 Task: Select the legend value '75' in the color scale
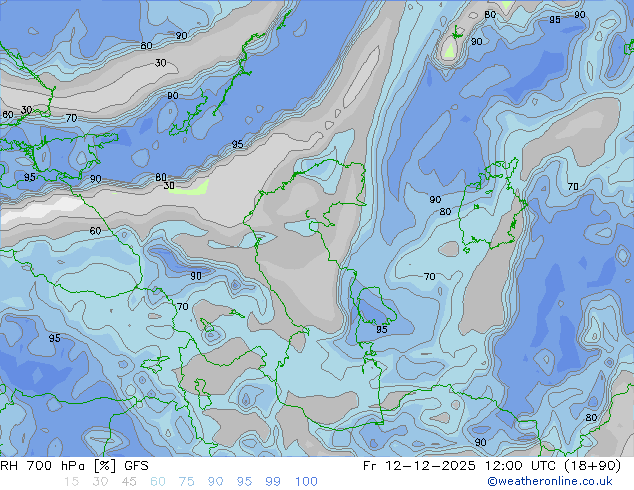[186, 482]
